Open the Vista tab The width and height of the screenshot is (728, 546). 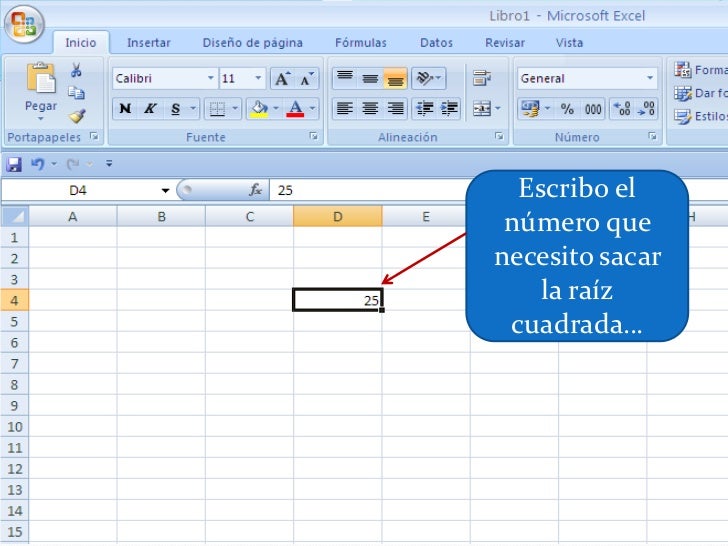click(x=569, y=43)
